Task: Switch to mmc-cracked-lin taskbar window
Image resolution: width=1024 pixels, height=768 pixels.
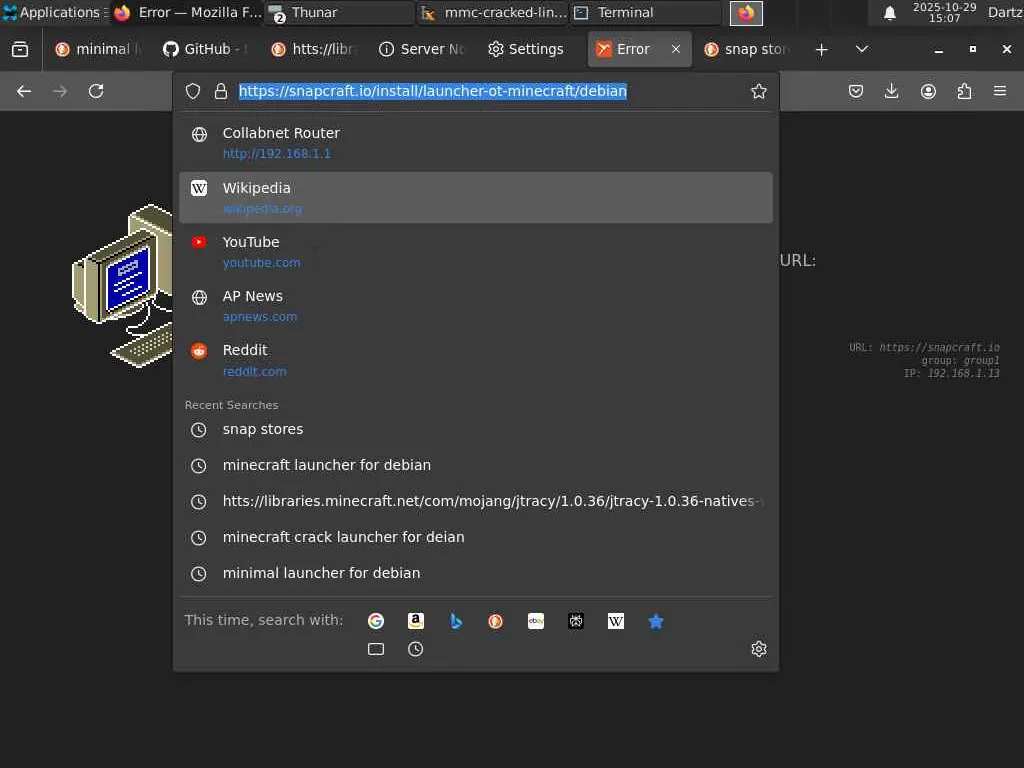Action: (493, 12)
